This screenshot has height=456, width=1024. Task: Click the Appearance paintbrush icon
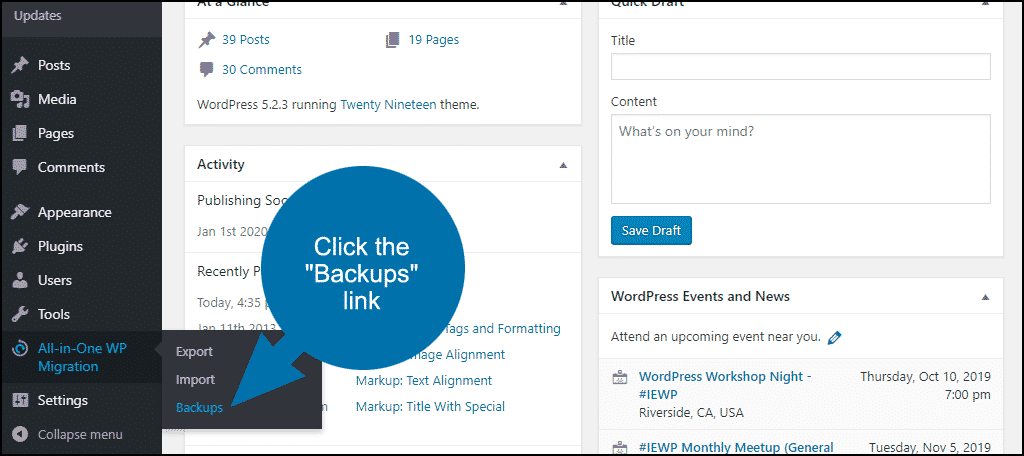coord(20,212)
